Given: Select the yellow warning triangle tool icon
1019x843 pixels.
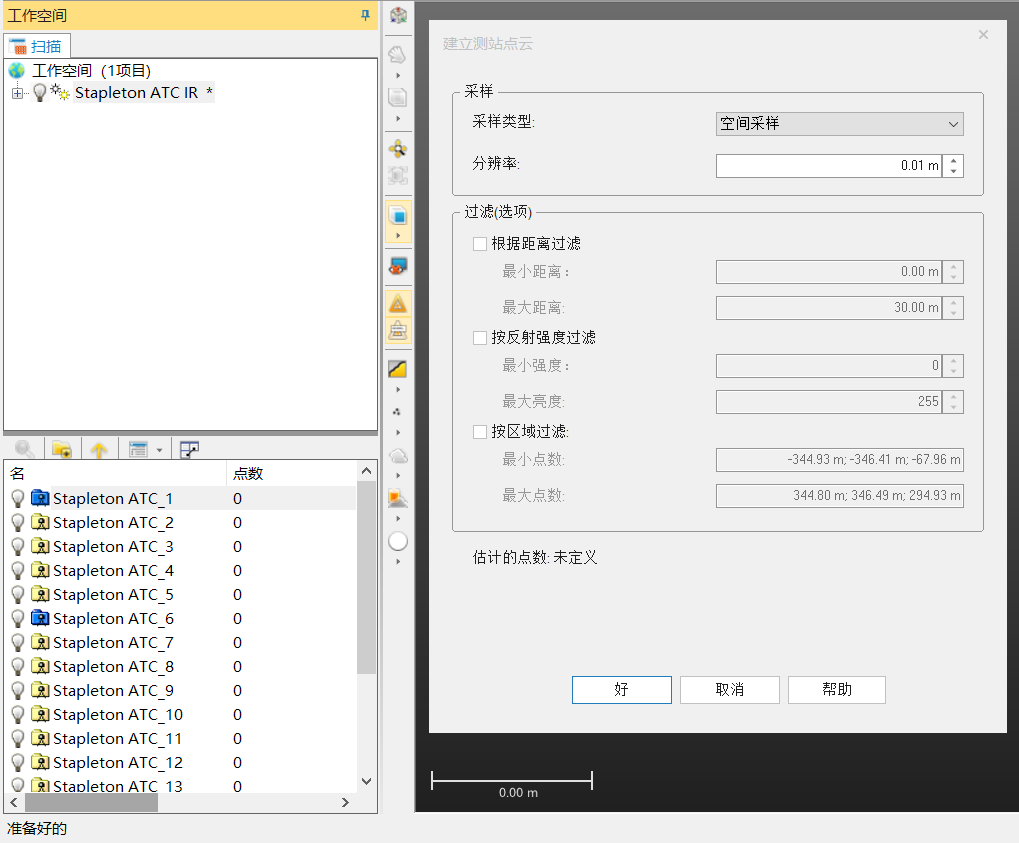Looking at the screenshot, I should pos(397,303).
